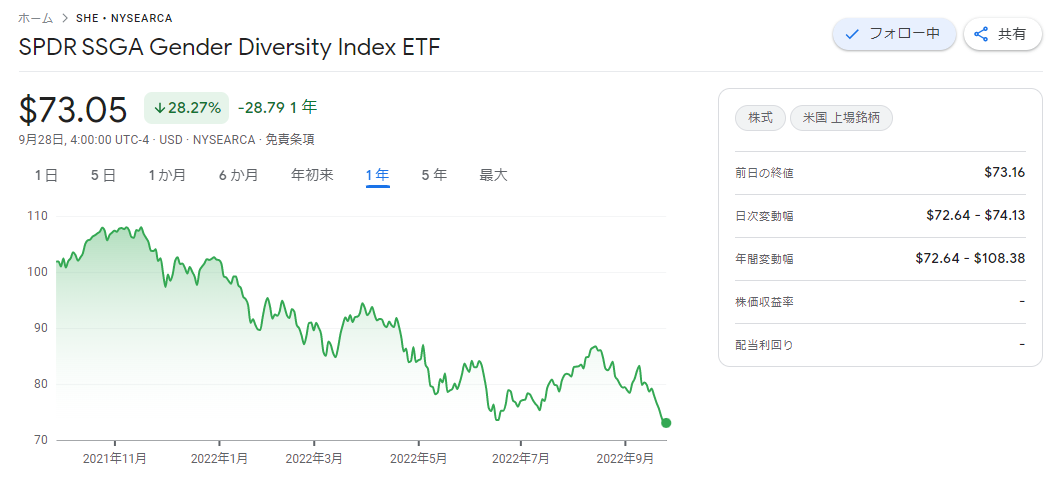Click the green endpoint dot on chart
This screenshot has height=477, width=1062.
[666, 423]
